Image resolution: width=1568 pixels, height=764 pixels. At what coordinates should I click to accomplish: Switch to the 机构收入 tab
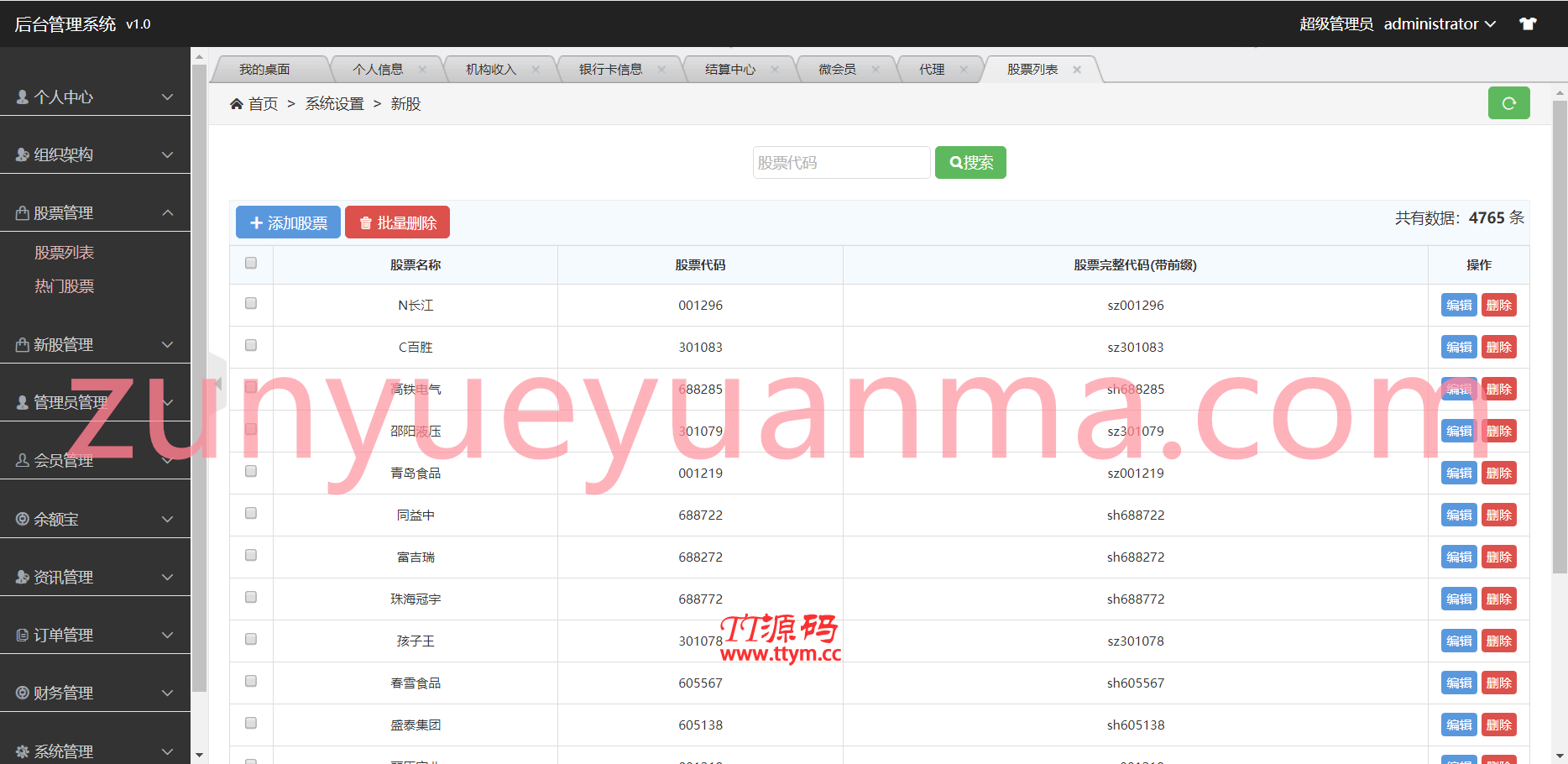[x=491, y=70]
